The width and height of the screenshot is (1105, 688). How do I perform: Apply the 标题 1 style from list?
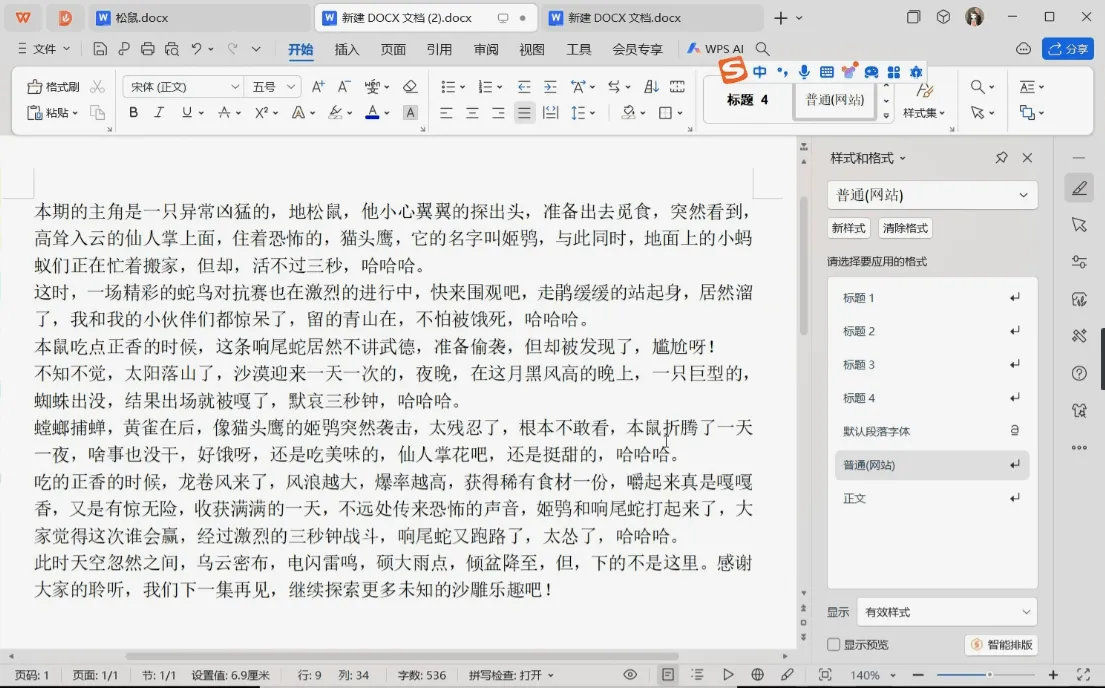tap(932, 297)
